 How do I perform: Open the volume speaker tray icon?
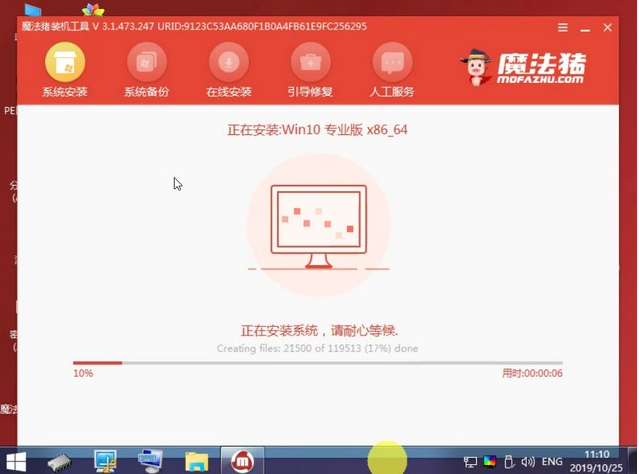528,462
